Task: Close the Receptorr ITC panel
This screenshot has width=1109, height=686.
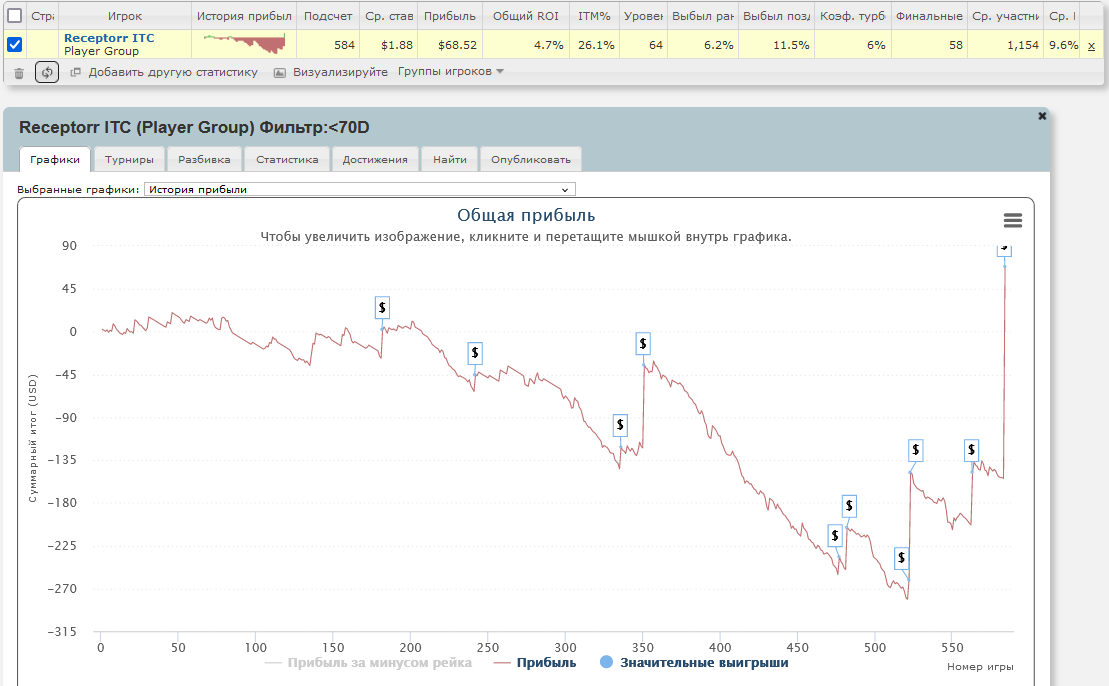Action: pos(1042,116)
